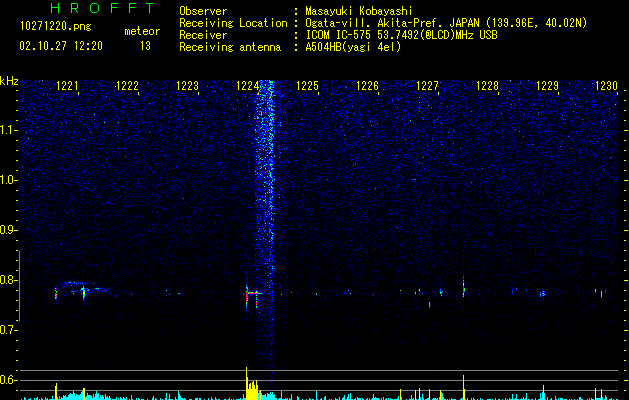Click the 0.9 kHz frequency label

tap(8, 230)
